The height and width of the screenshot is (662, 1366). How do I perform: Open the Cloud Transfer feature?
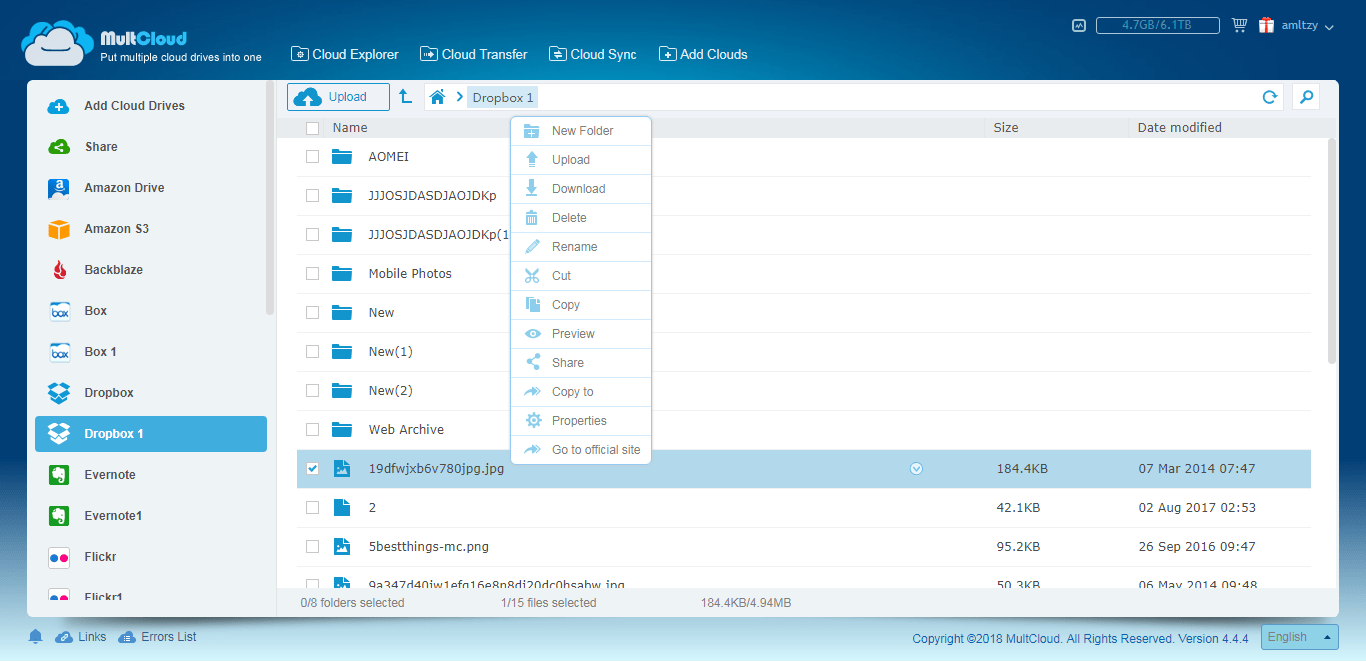[x=473, y=54]
